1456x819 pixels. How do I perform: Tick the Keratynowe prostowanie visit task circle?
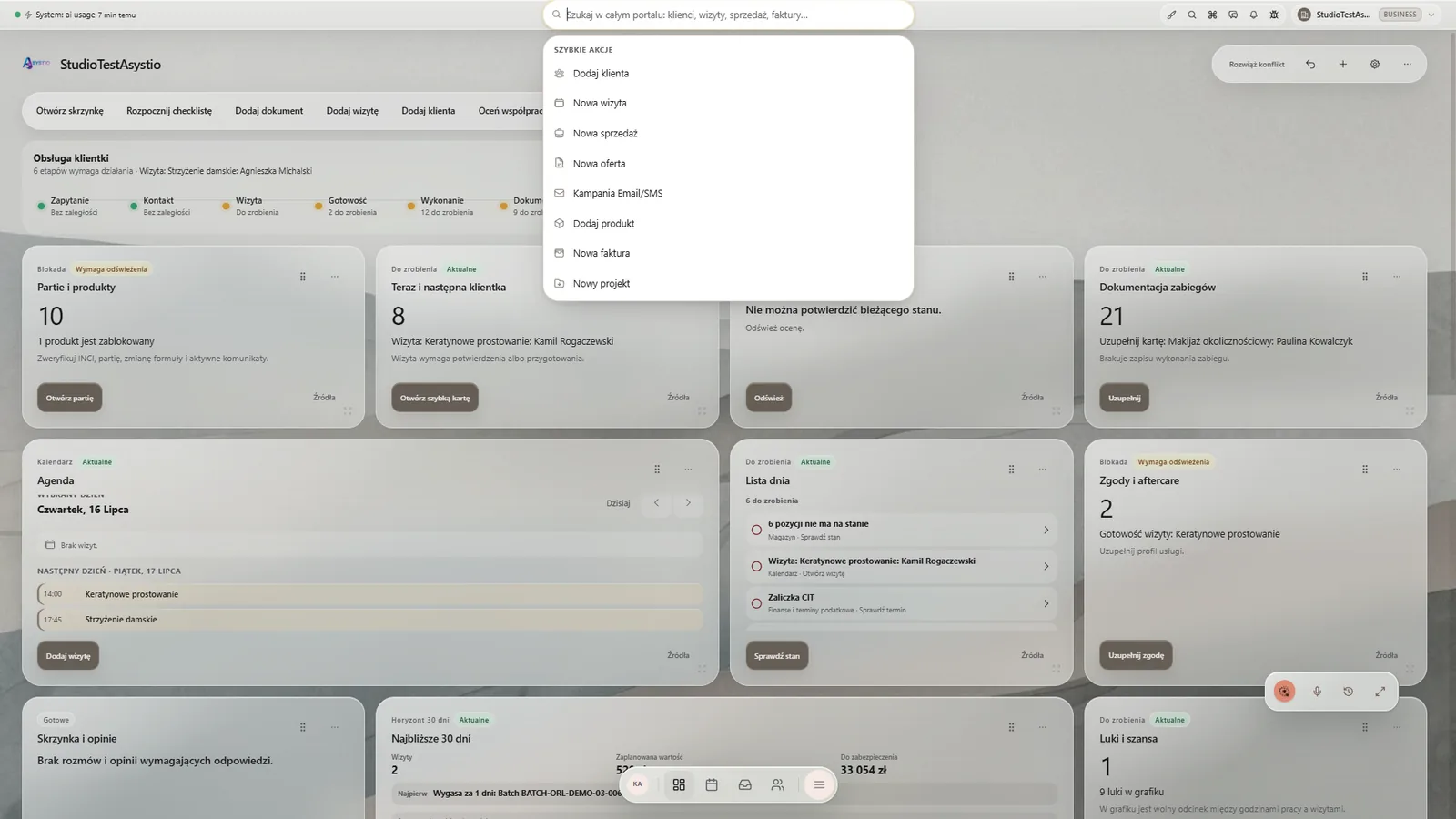click(x=756, y=566)
